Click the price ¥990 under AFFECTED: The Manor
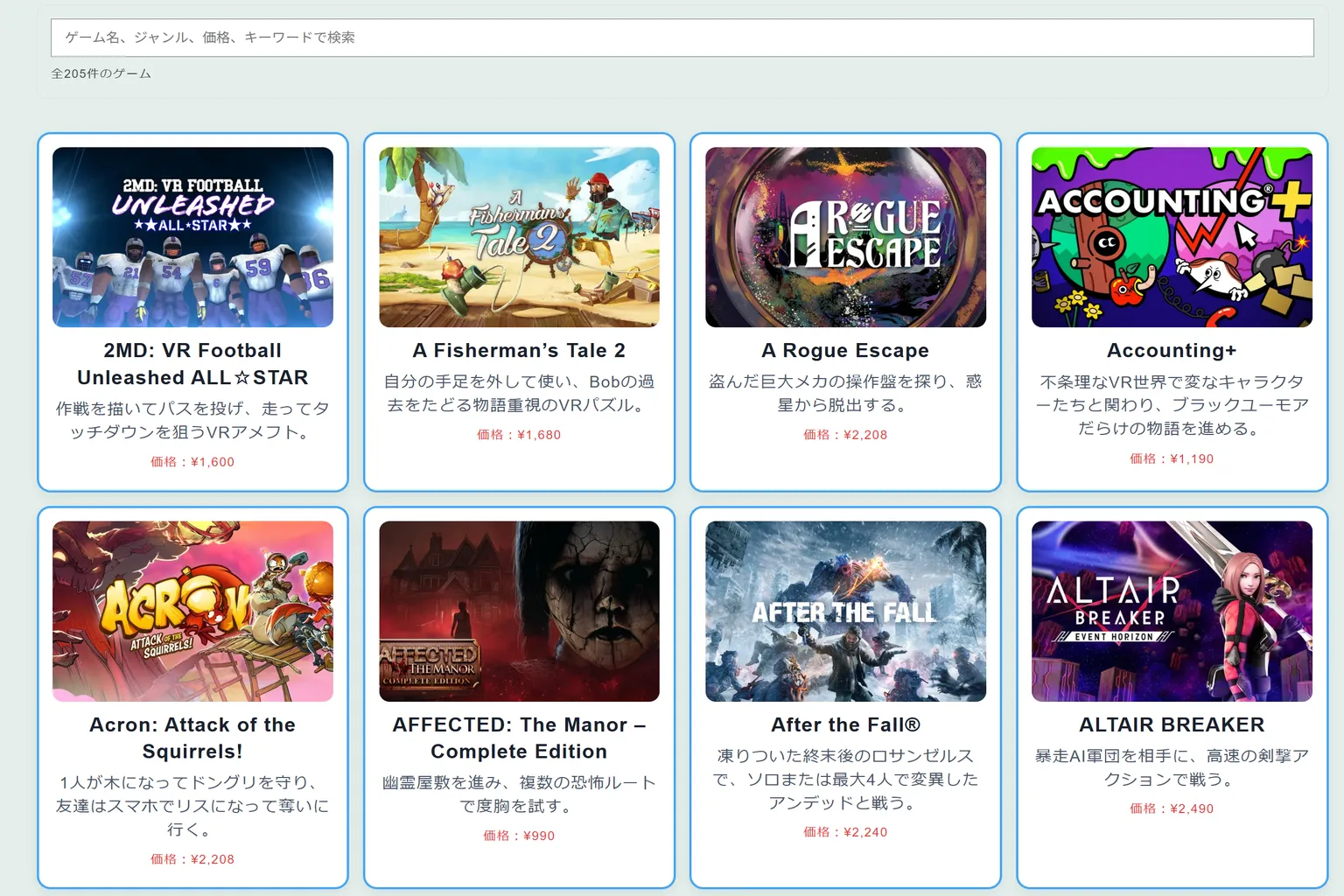Screen dimensions: 1344x896 (x=519, y=836)
